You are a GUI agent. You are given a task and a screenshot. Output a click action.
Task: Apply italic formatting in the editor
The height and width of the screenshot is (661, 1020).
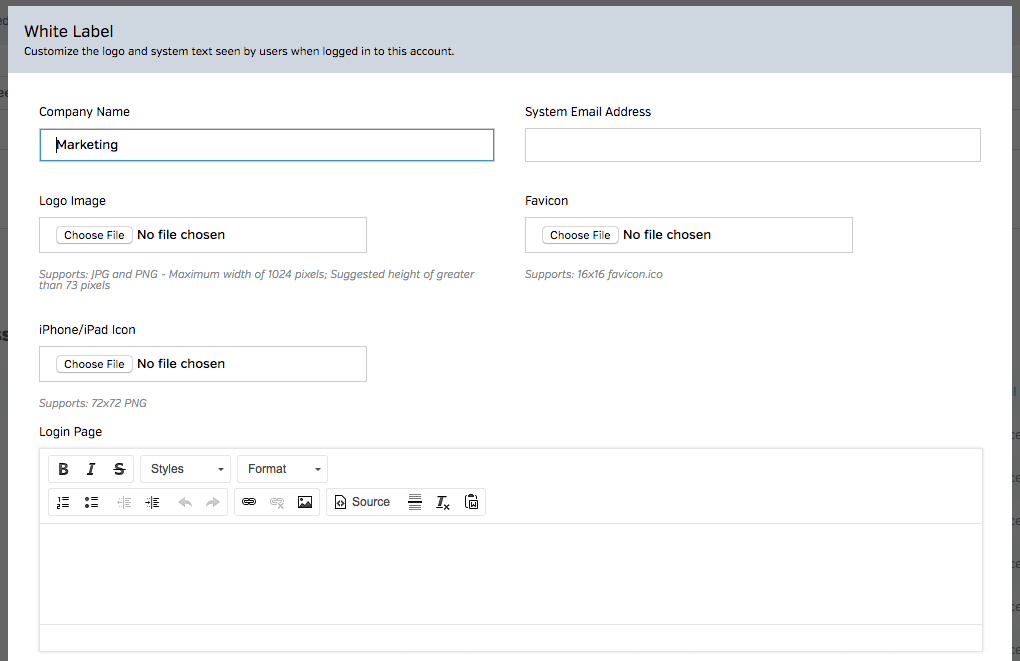(91, 469)
